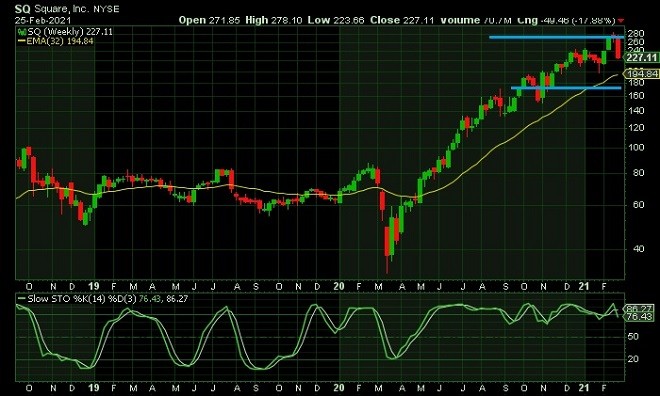Select the 'SQ (Weekly) 227.11' legend text
This screenshot has width=660, height=396.
pos(69,32)
